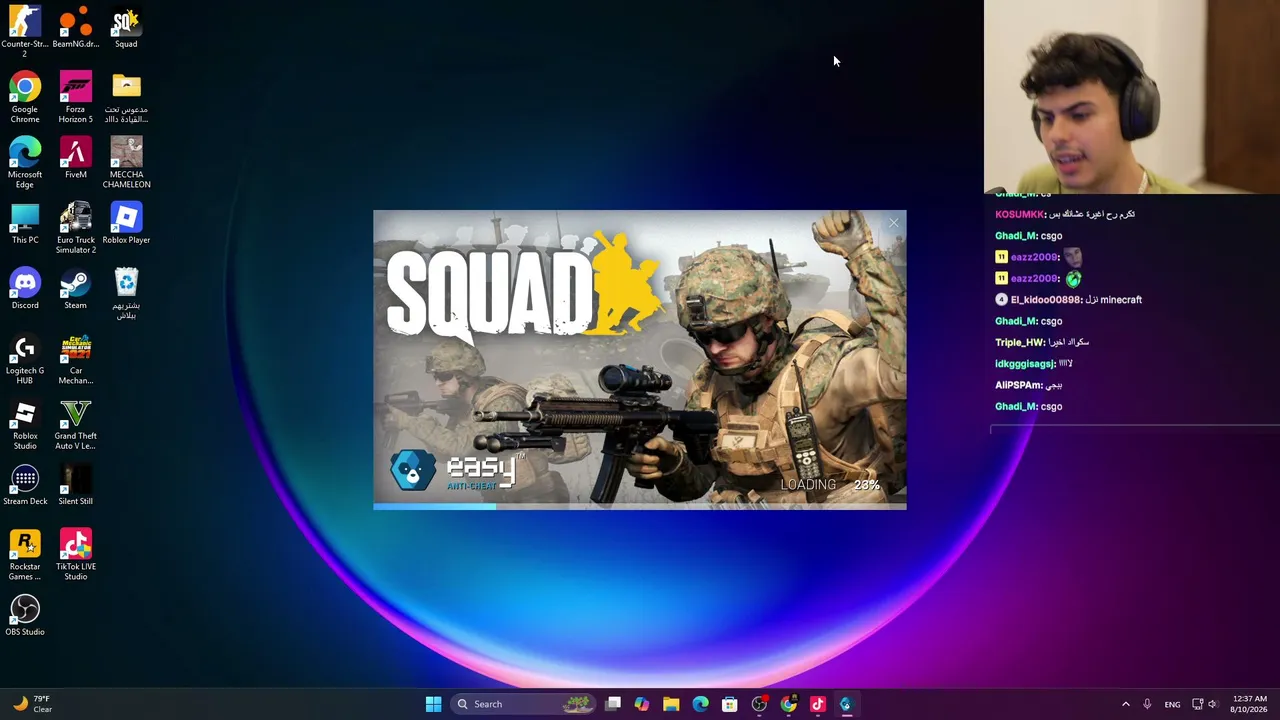Screen dimensions: 1280x720
Task: Click the chat username AliPSPAm
Action: [1018, 385]
